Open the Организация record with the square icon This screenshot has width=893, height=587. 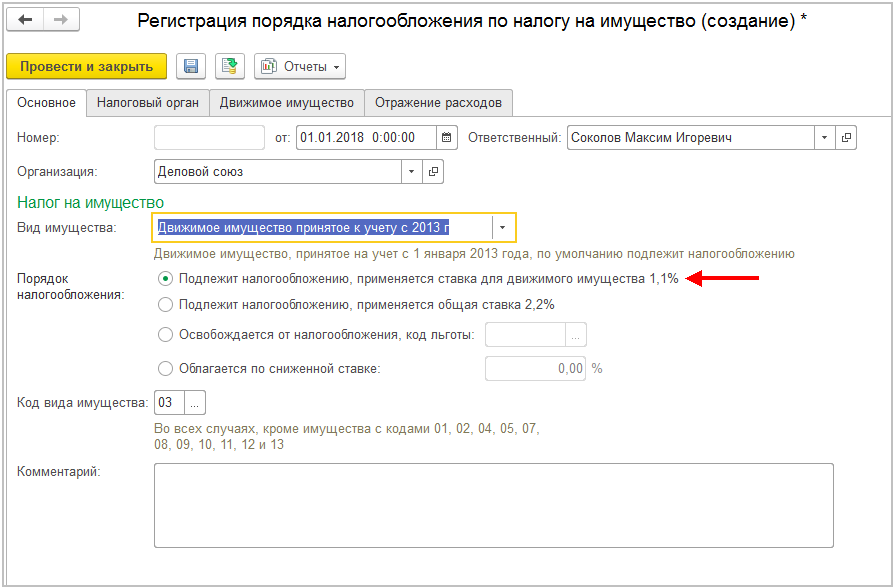point(433,171)
